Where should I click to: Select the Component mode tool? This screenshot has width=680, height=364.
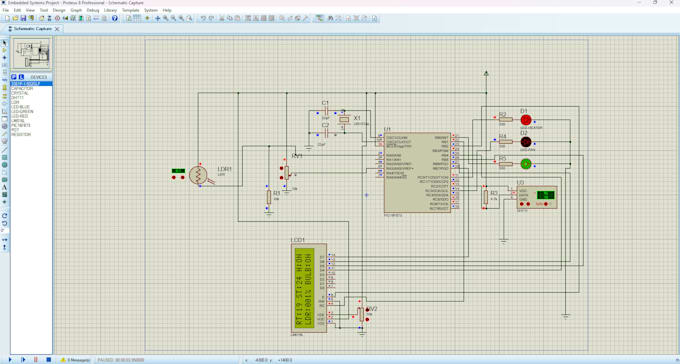point(4,50)
